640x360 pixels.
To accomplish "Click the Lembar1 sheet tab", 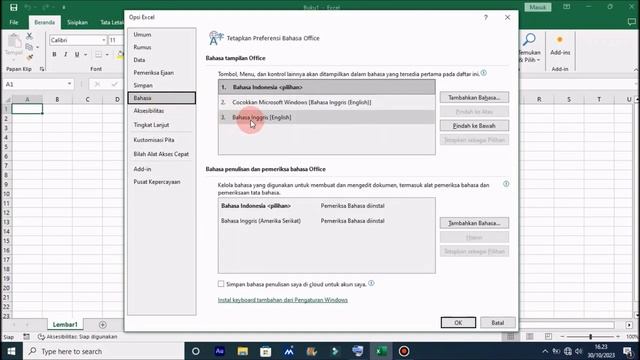I will [65, 324].
